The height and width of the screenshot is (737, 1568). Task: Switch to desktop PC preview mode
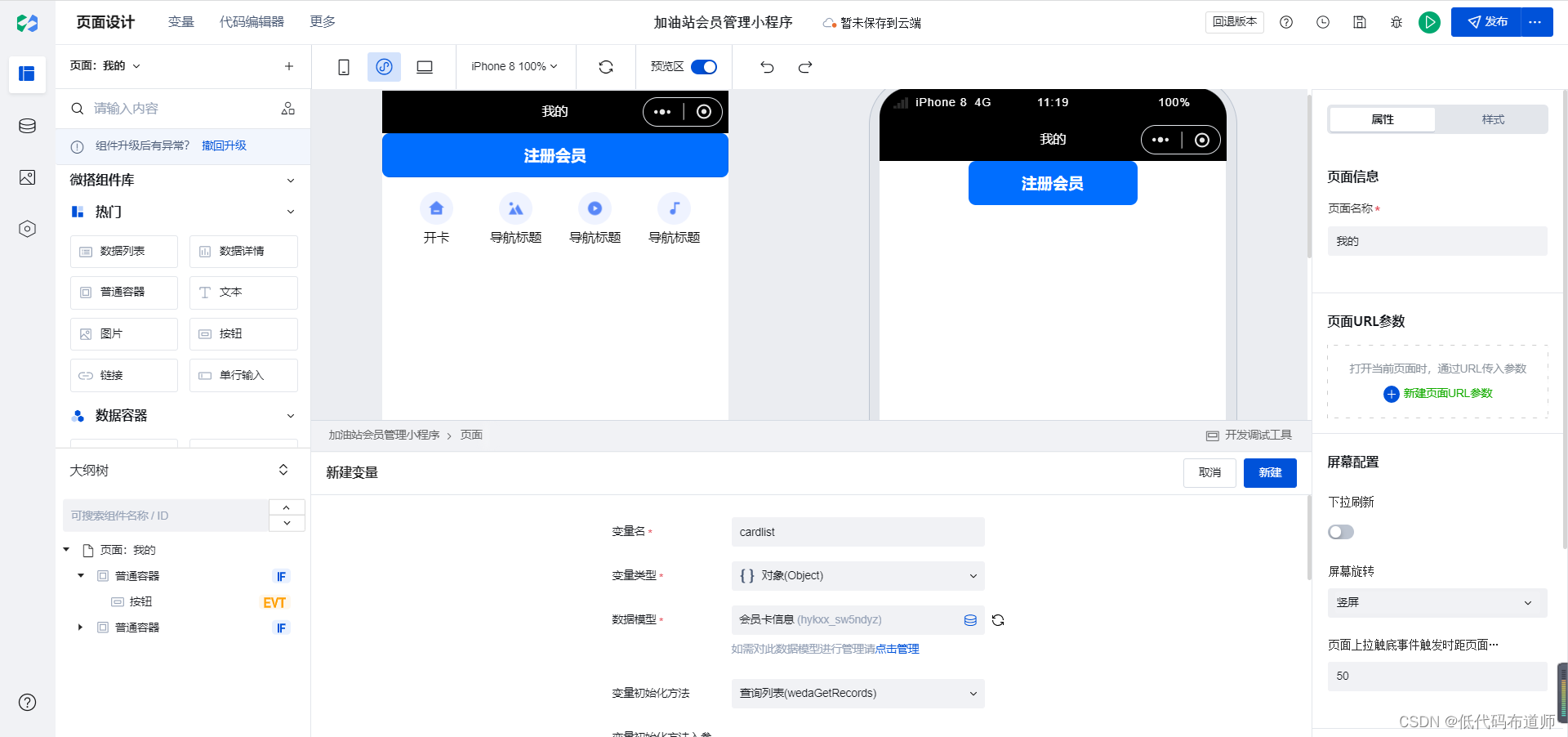[x=425, y=67]
